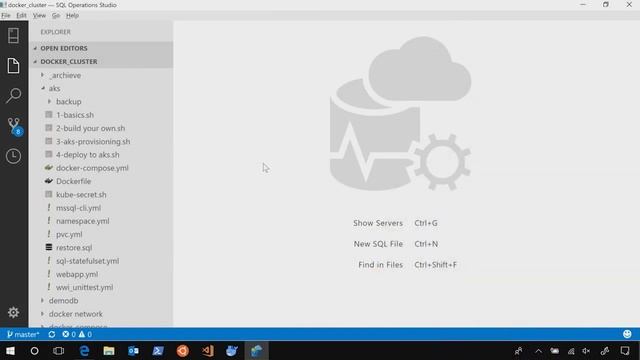Open the Edit menu

[21, 16]
